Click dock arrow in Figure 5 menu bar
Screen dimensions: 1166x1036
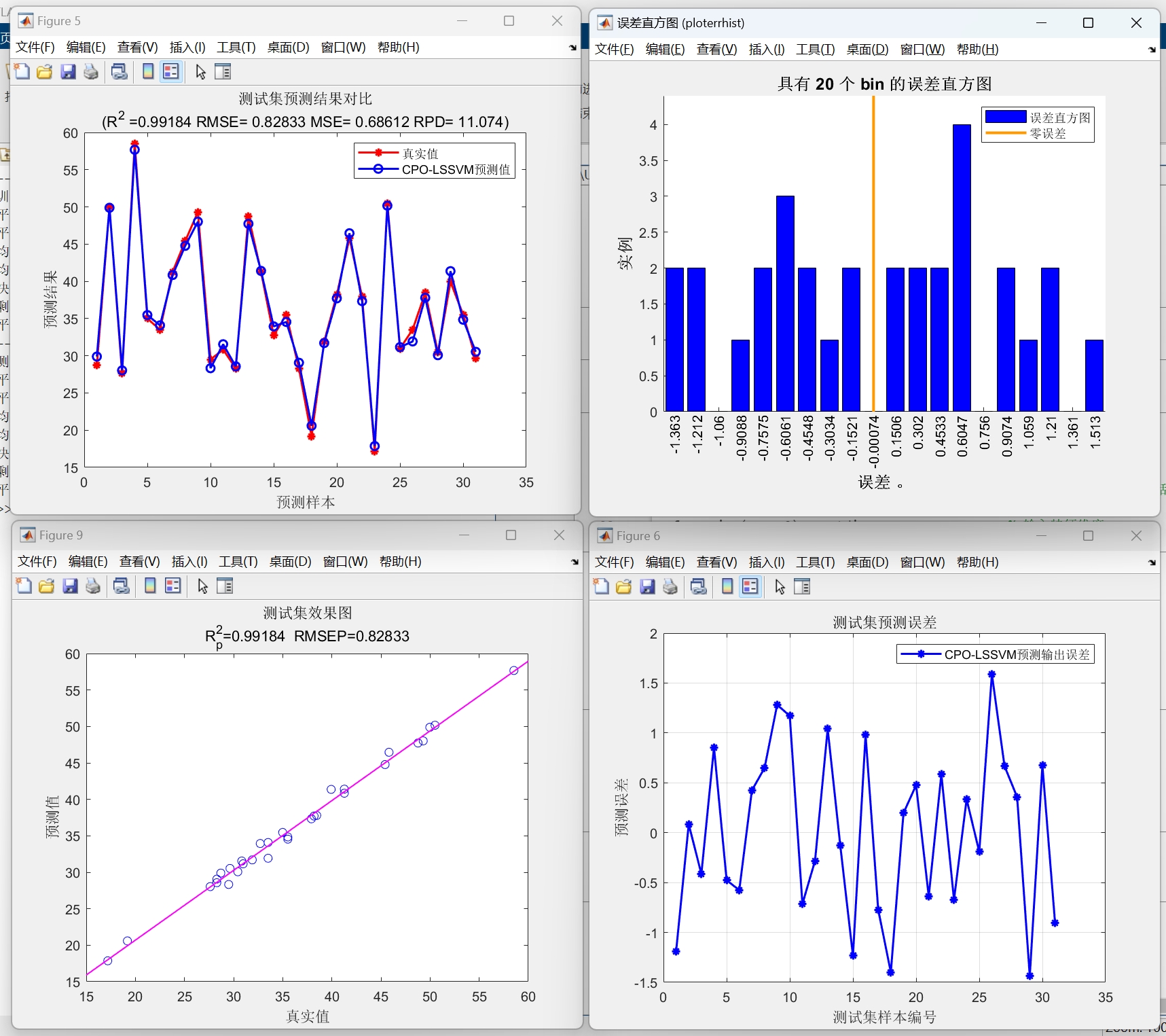572,48
